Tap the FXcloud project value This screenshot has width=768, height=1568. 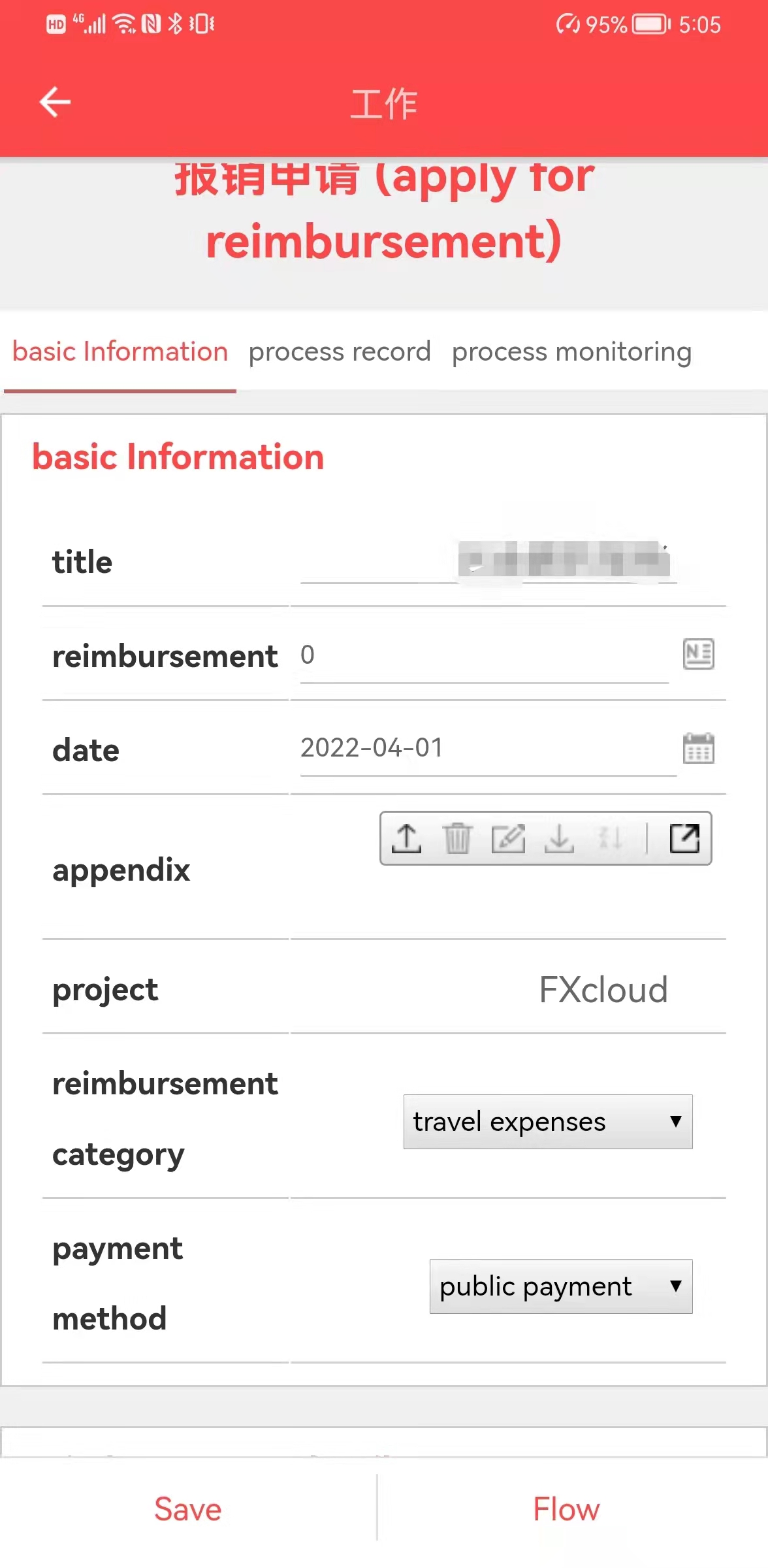pos(603,990)
